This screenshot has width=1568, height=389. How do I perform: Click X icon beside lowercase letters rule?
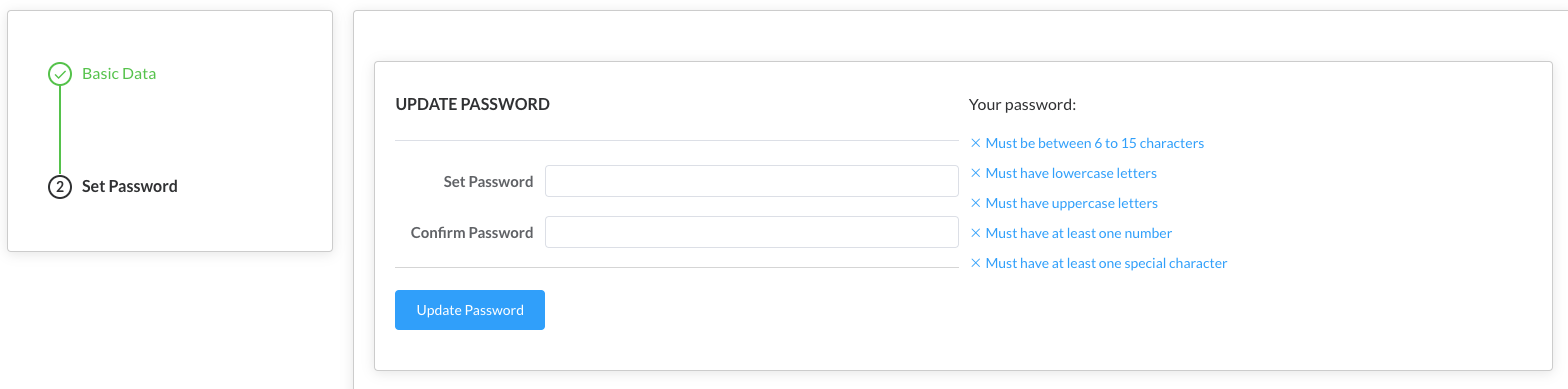click(976, 173)
